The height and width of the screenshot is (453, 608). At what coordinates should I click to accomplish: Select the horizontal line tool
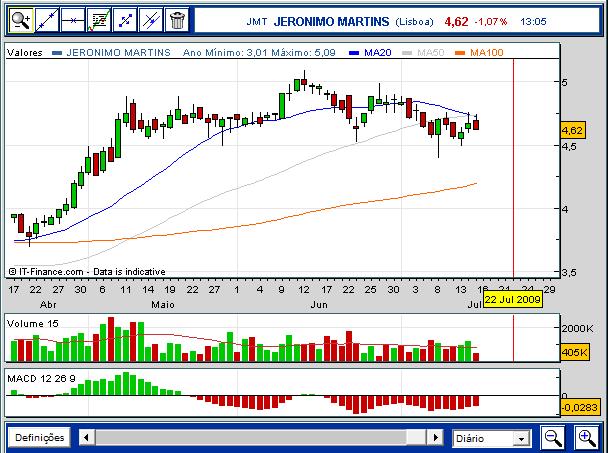[x=73, y=20]
